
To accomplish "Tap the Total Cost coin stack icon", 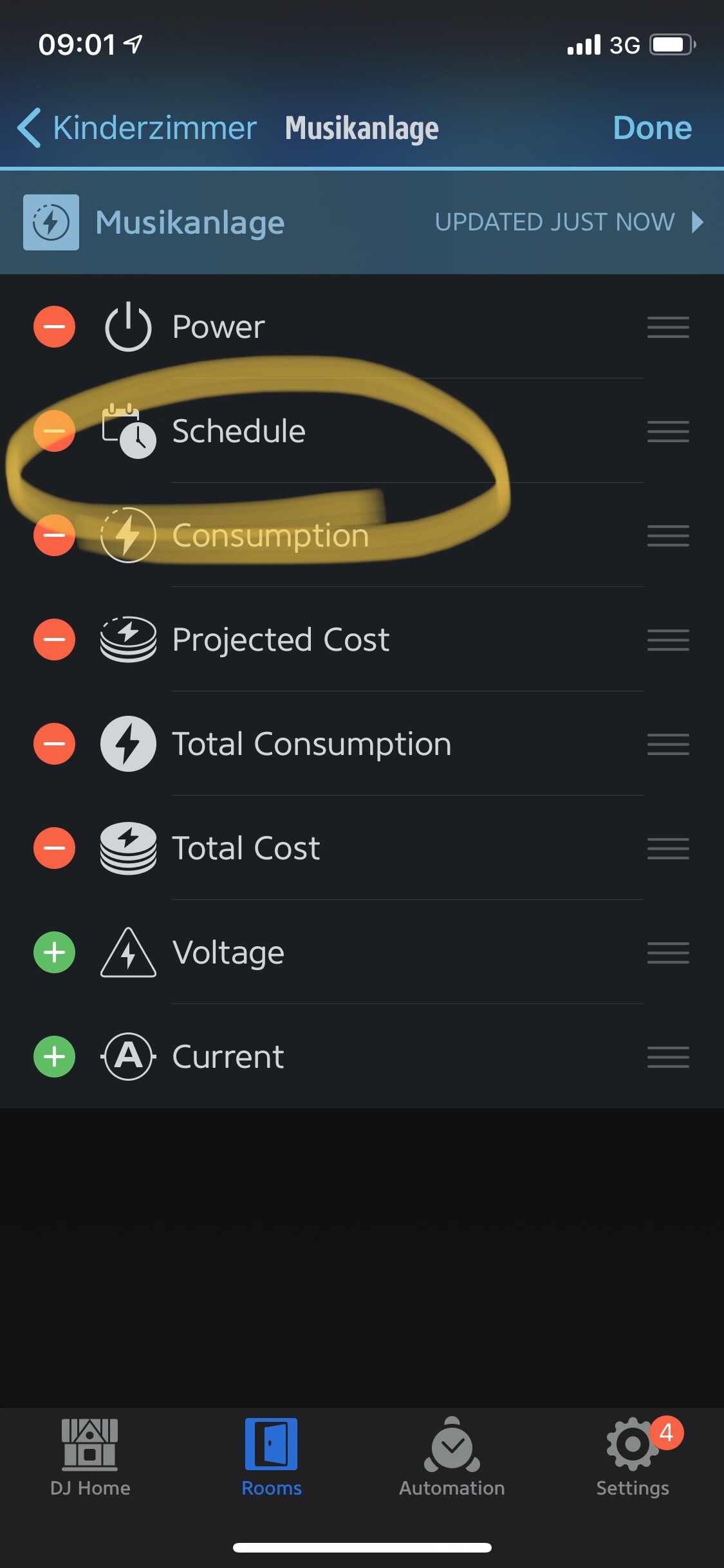I will (x=128, y=848).
